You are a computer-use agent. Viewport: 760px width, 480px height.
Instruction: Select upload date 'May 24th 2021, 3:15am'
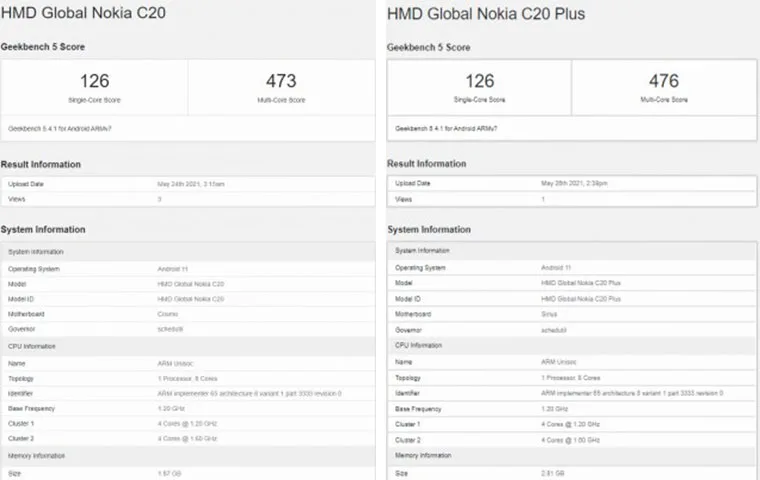coord(191,184)
